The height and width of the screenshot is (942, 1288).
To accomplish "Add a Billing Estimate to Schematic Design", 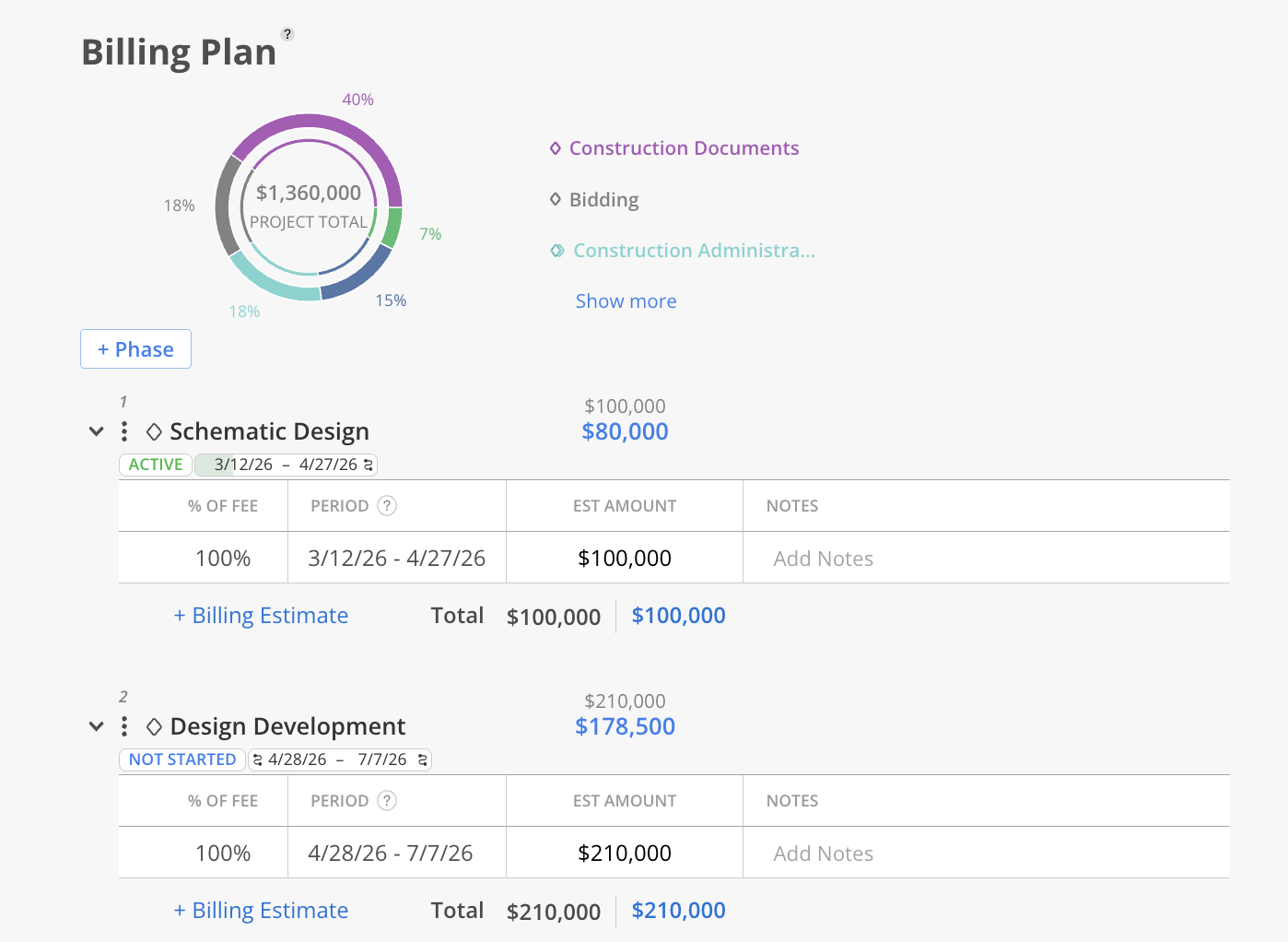I will click(261, 616).
